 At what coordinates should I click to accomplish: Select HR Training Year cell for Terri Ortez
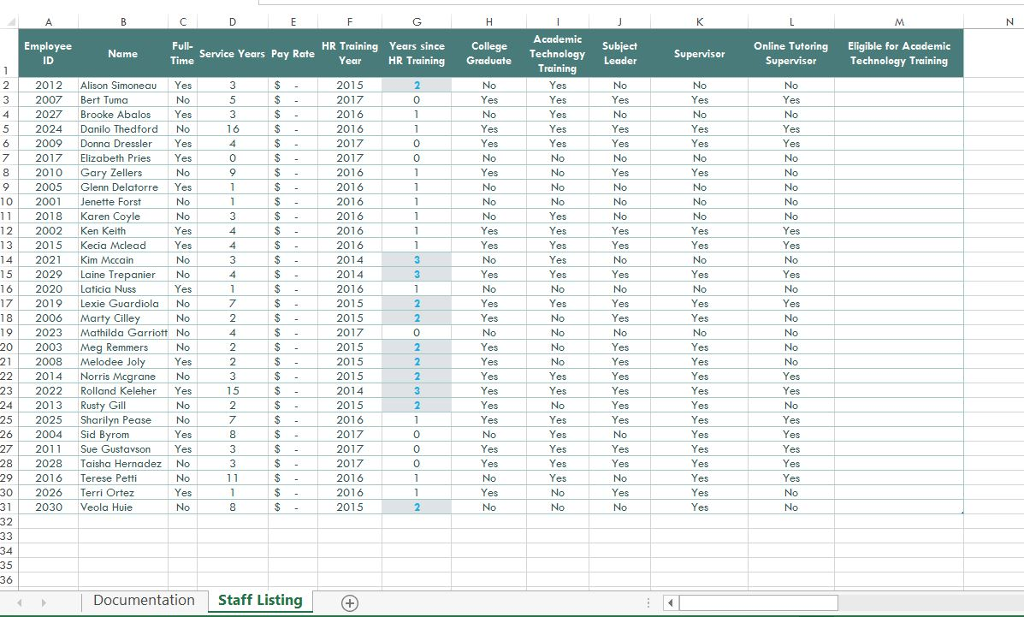[x=350, y=492]
